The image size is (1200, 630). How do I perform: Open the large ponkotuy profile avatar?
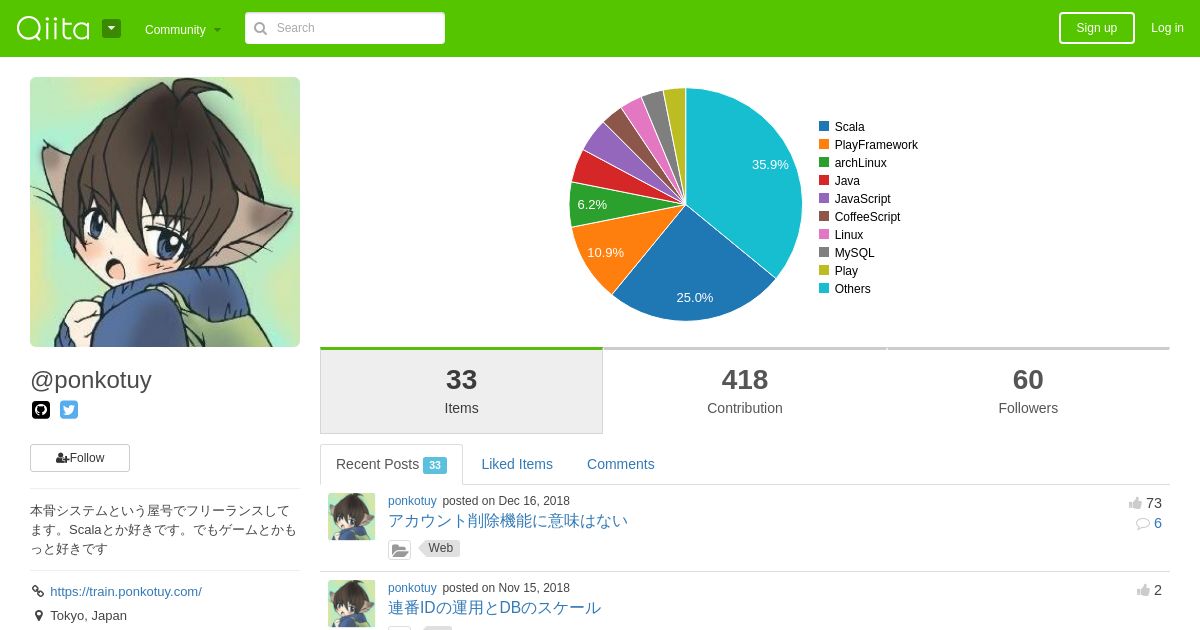165,212
